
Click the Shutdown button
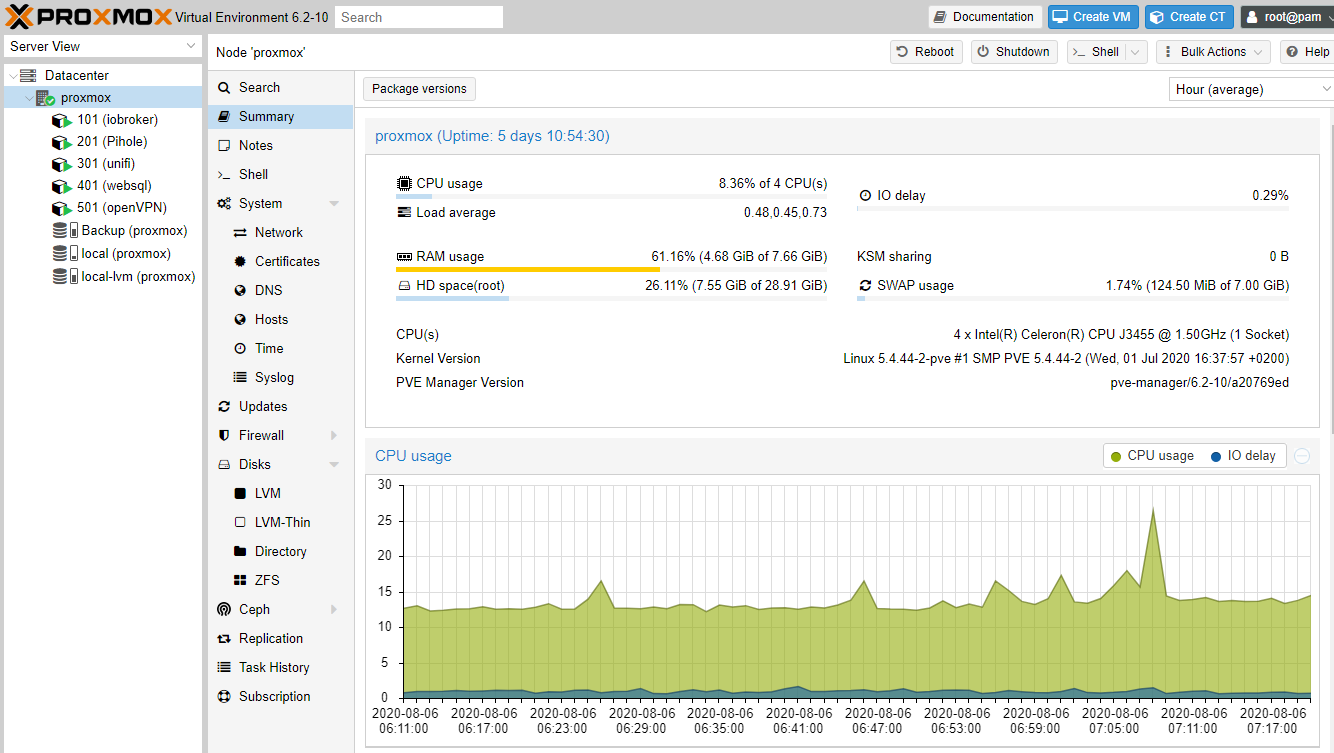click(1014, 52)
